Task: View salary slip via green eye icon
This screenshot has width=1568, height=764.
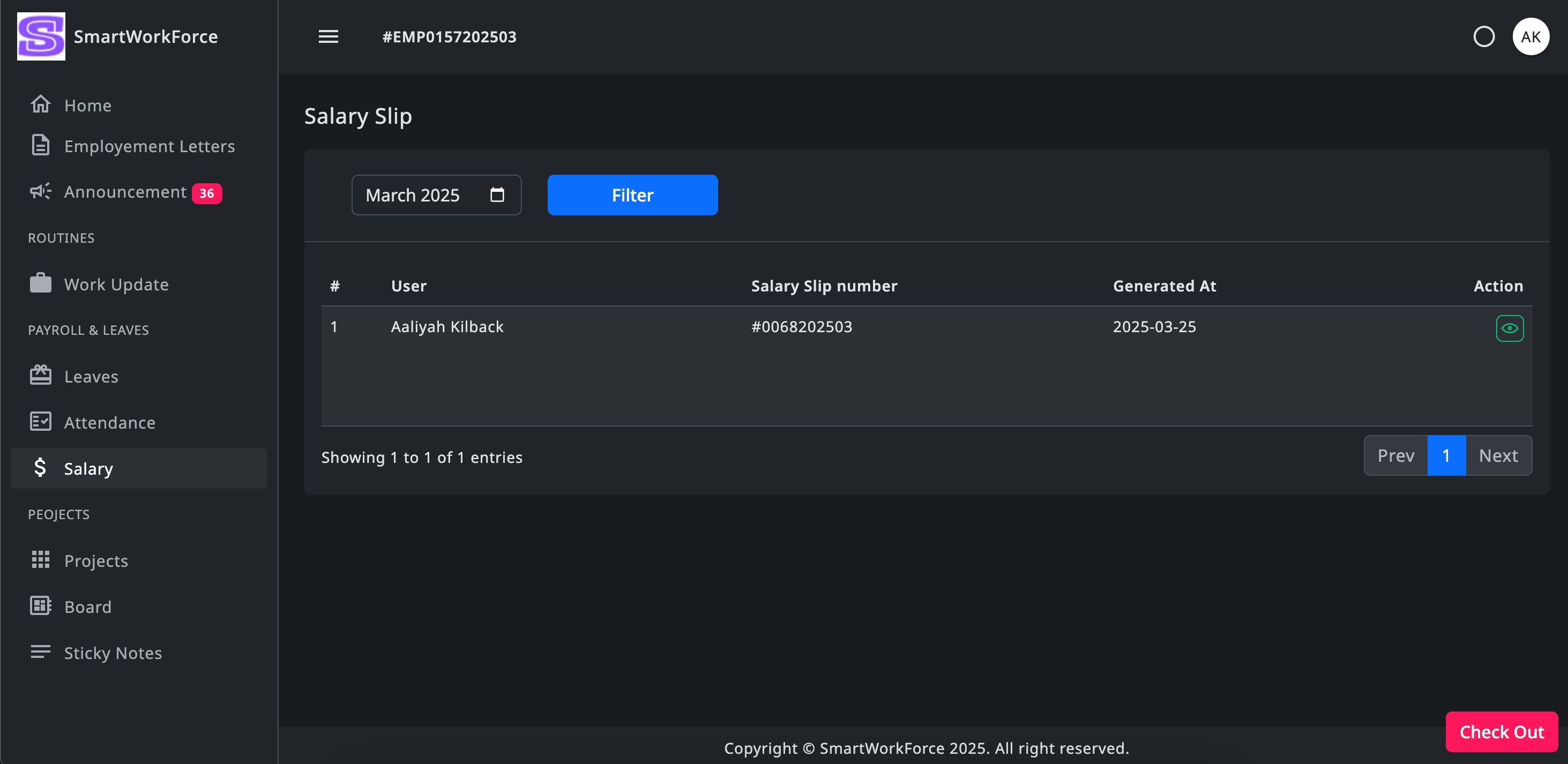Action: (x=1509, y=328)
